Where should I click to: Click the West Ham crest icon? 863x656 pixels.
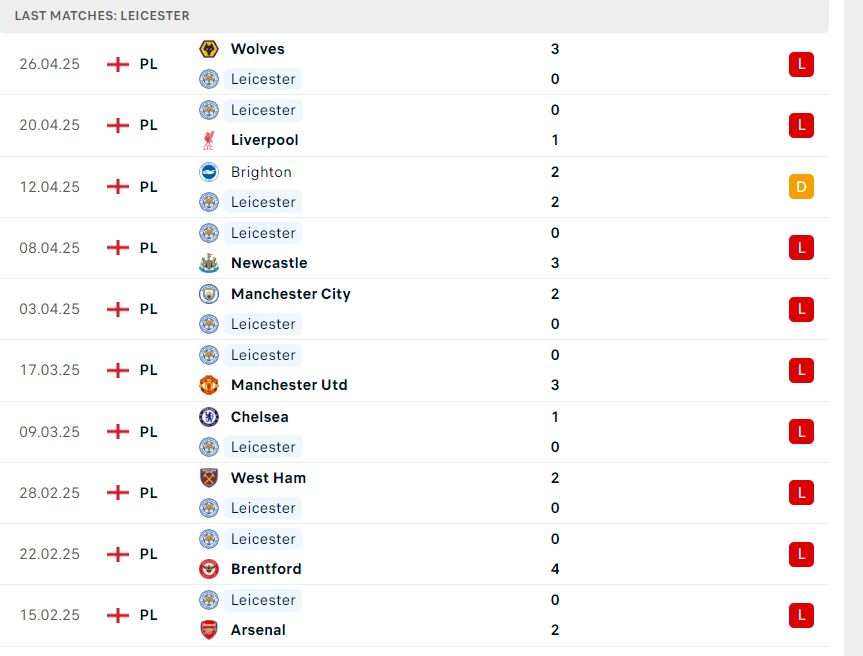click(209, 478)
